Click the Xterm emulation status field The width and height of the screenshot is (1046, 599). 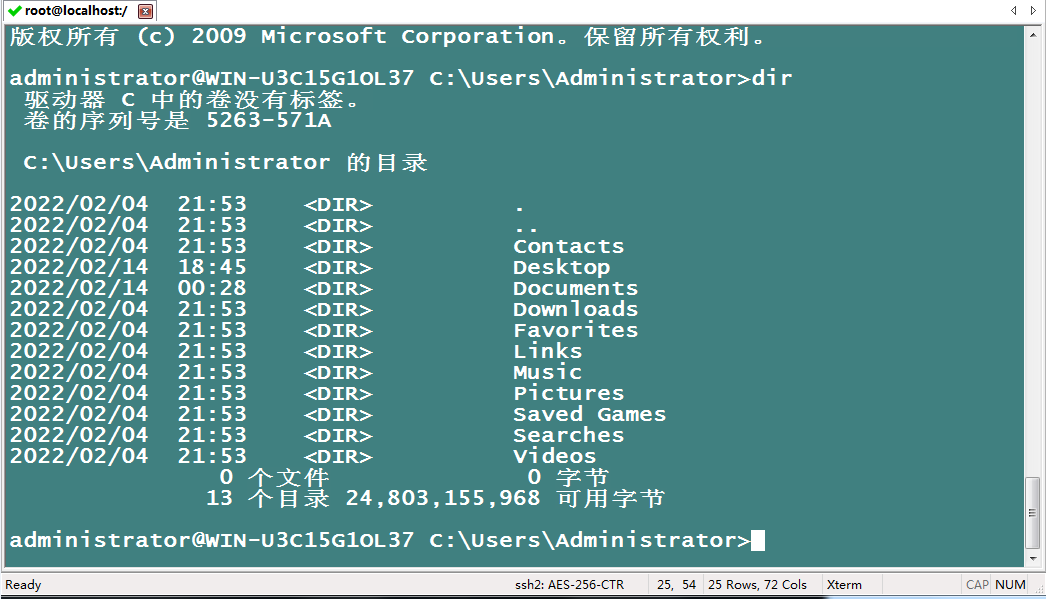[x=844, y=584]
